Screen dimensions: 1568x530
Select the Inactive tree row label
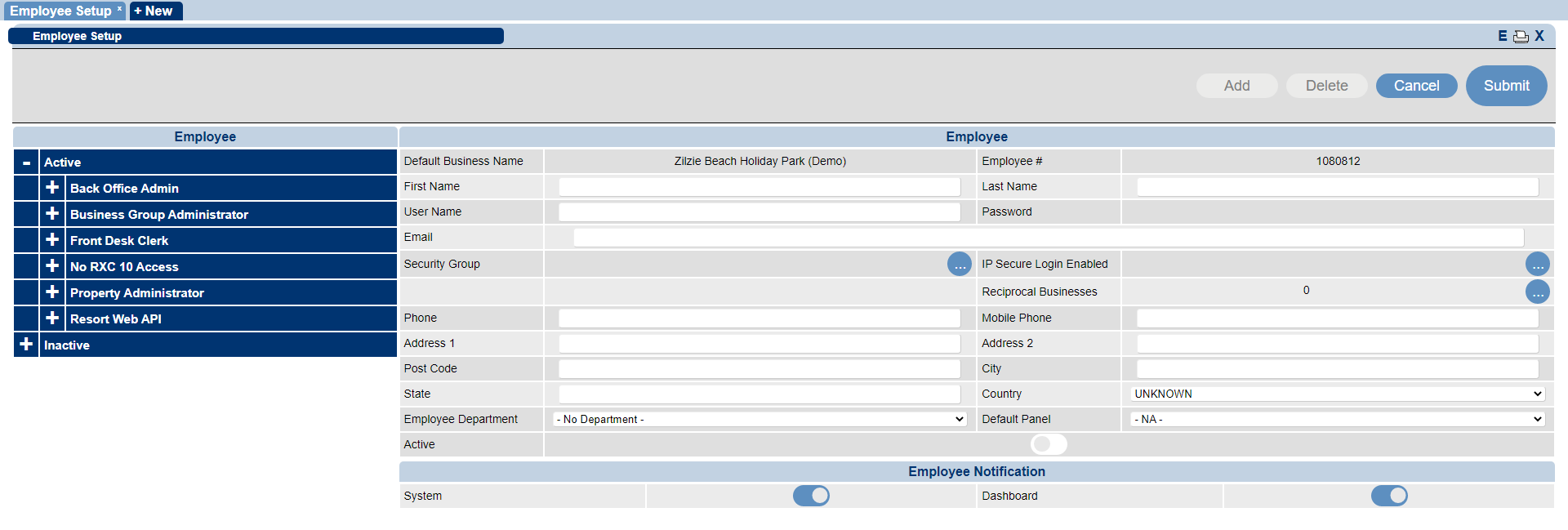point(67,345)
